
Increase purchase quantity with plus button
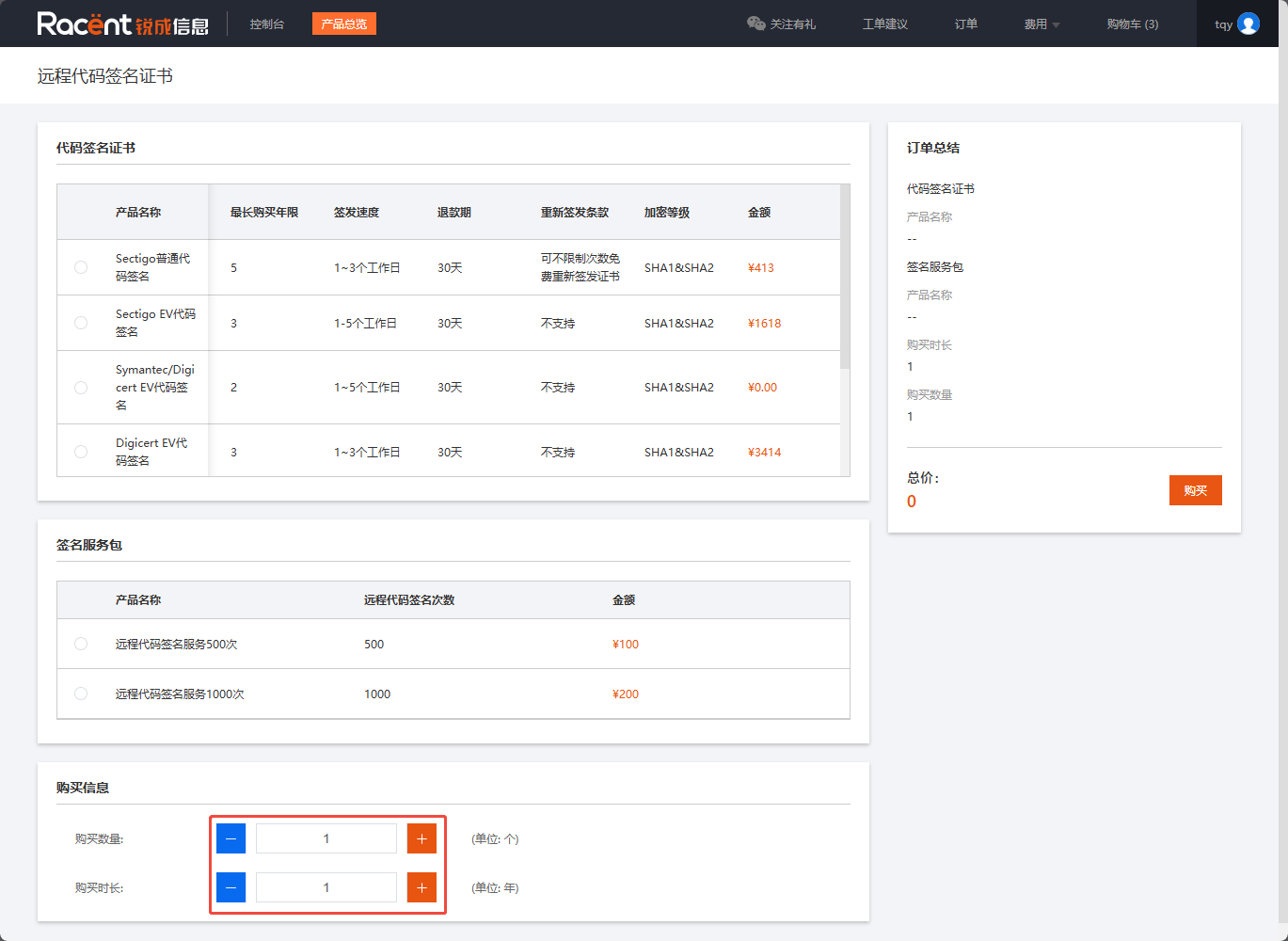(421, 838)
